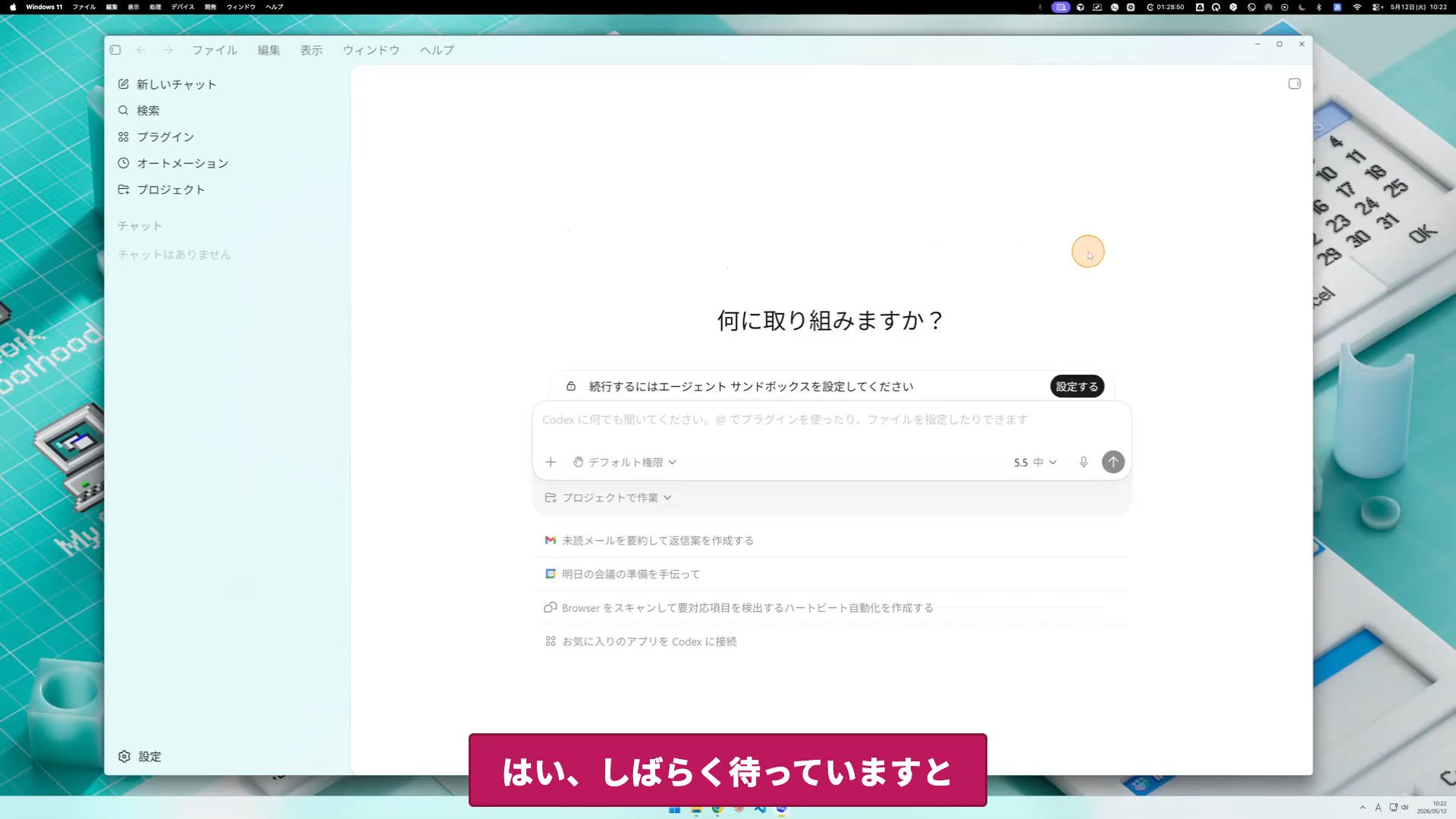Click the microphone dictation icon
Screen dimensions: 1456x819
[x=1084, y=462]
